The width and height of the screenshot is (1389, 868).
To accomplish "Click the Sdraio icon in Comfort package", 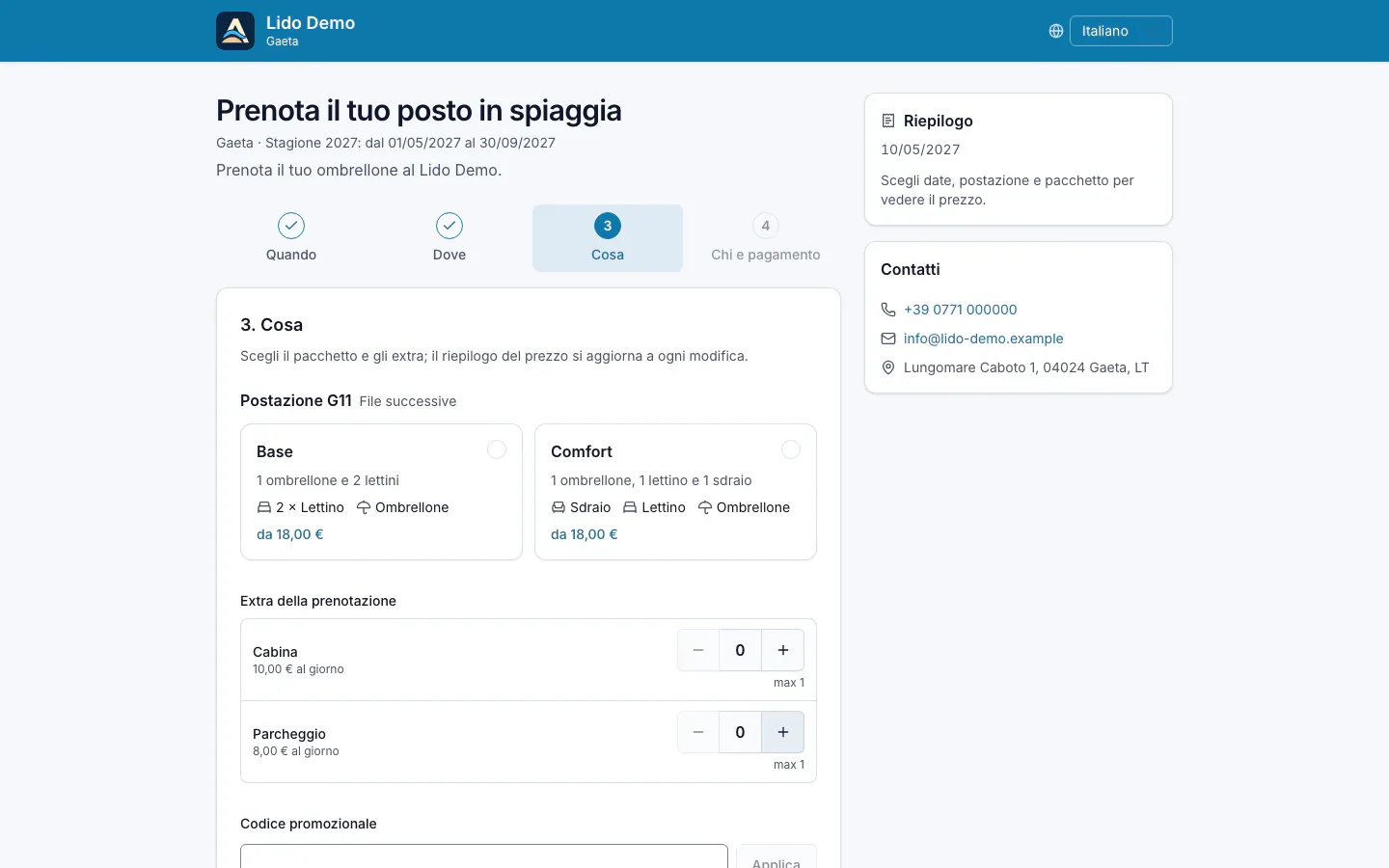I will pyautogui.click(x=558, y=507).
